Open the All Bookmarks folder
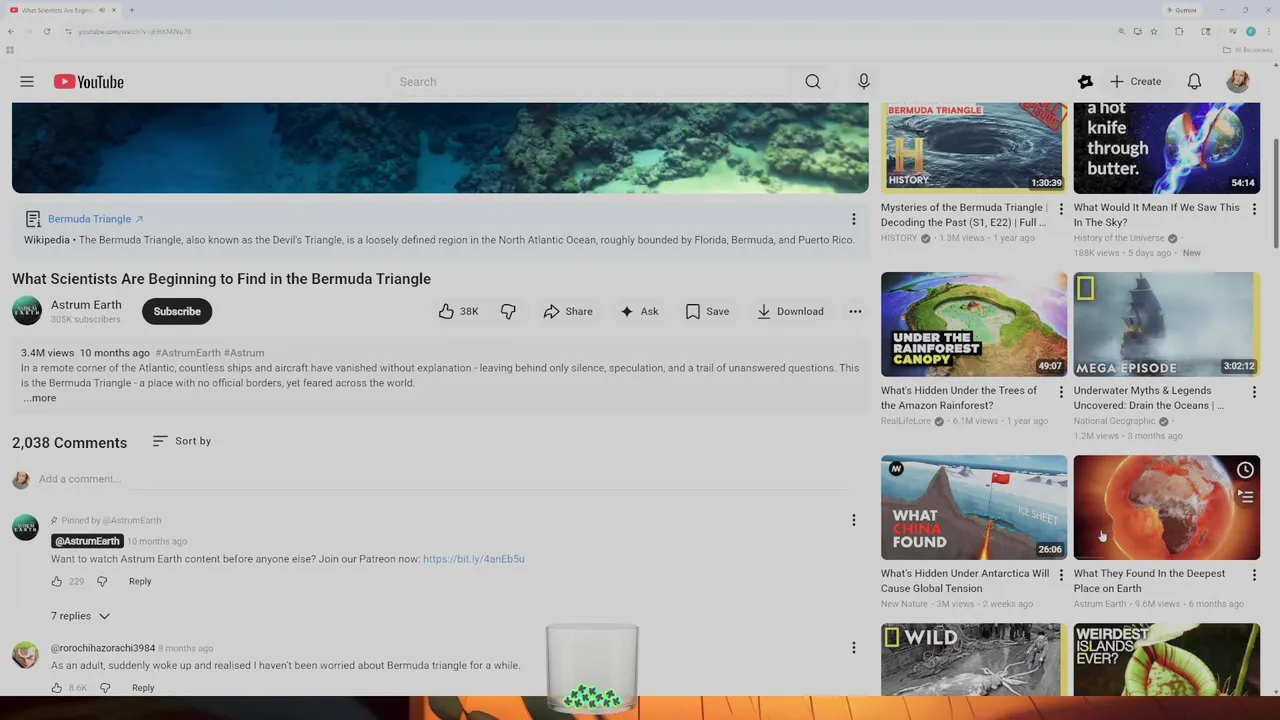Image resolution: width=1280 pixels, height=720 pixels. pos(1248,50)
